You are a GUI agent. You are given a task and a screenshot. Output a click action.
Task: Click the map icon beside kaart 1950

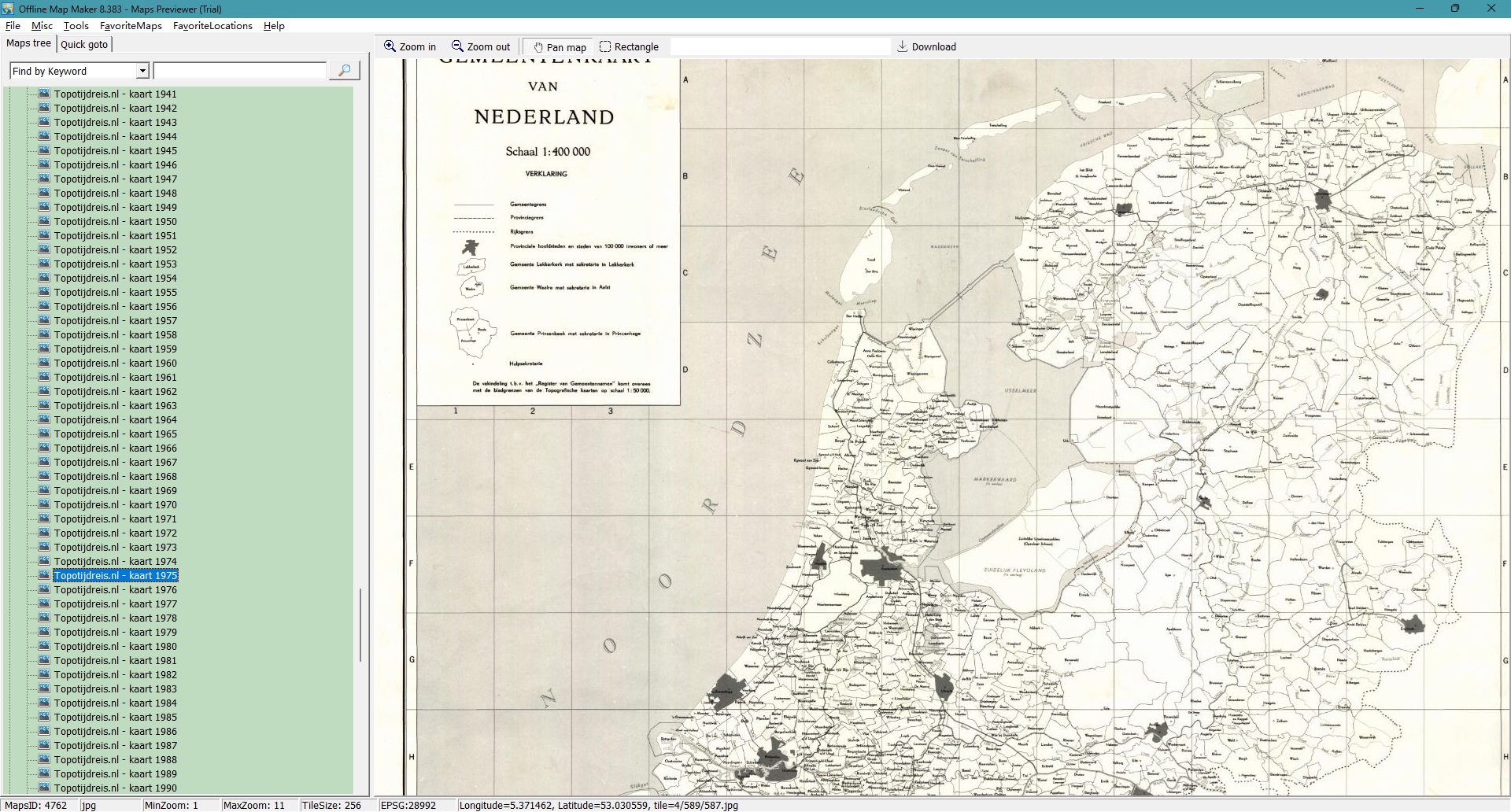tap(44, 221)
